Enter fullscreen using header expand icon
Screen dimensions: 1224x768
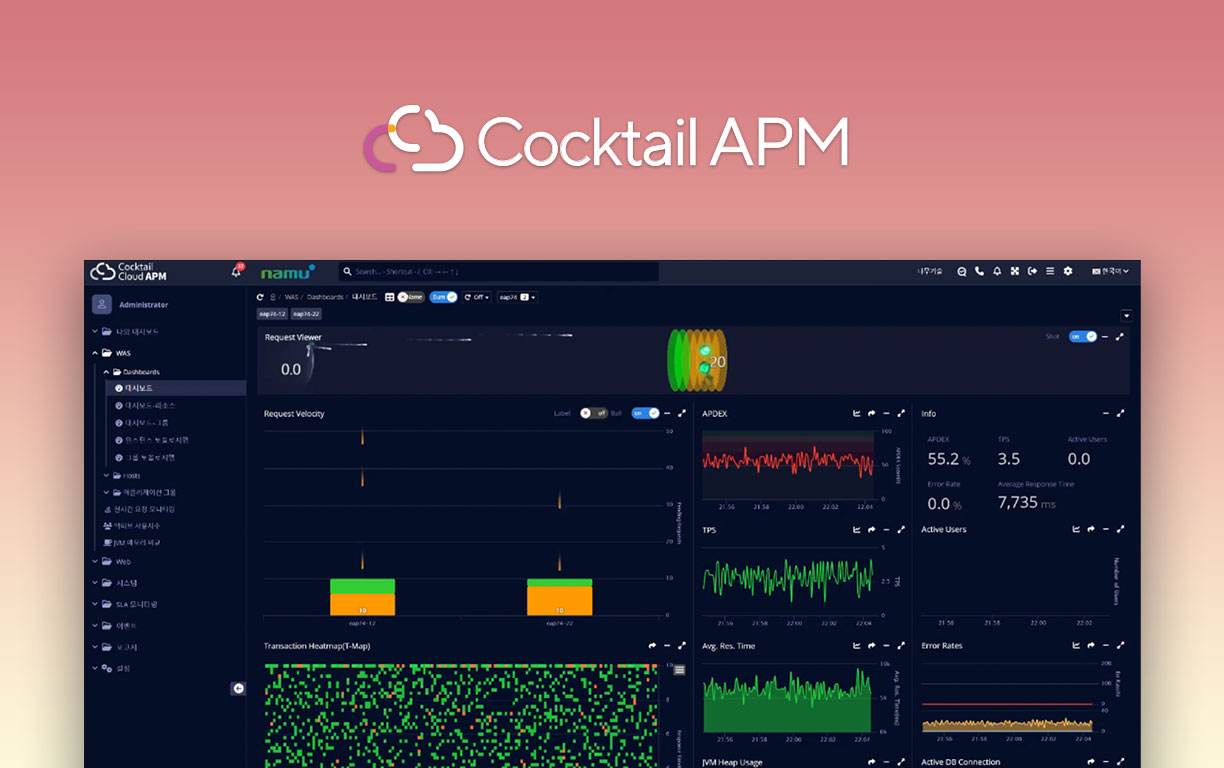click(1014, 271)
